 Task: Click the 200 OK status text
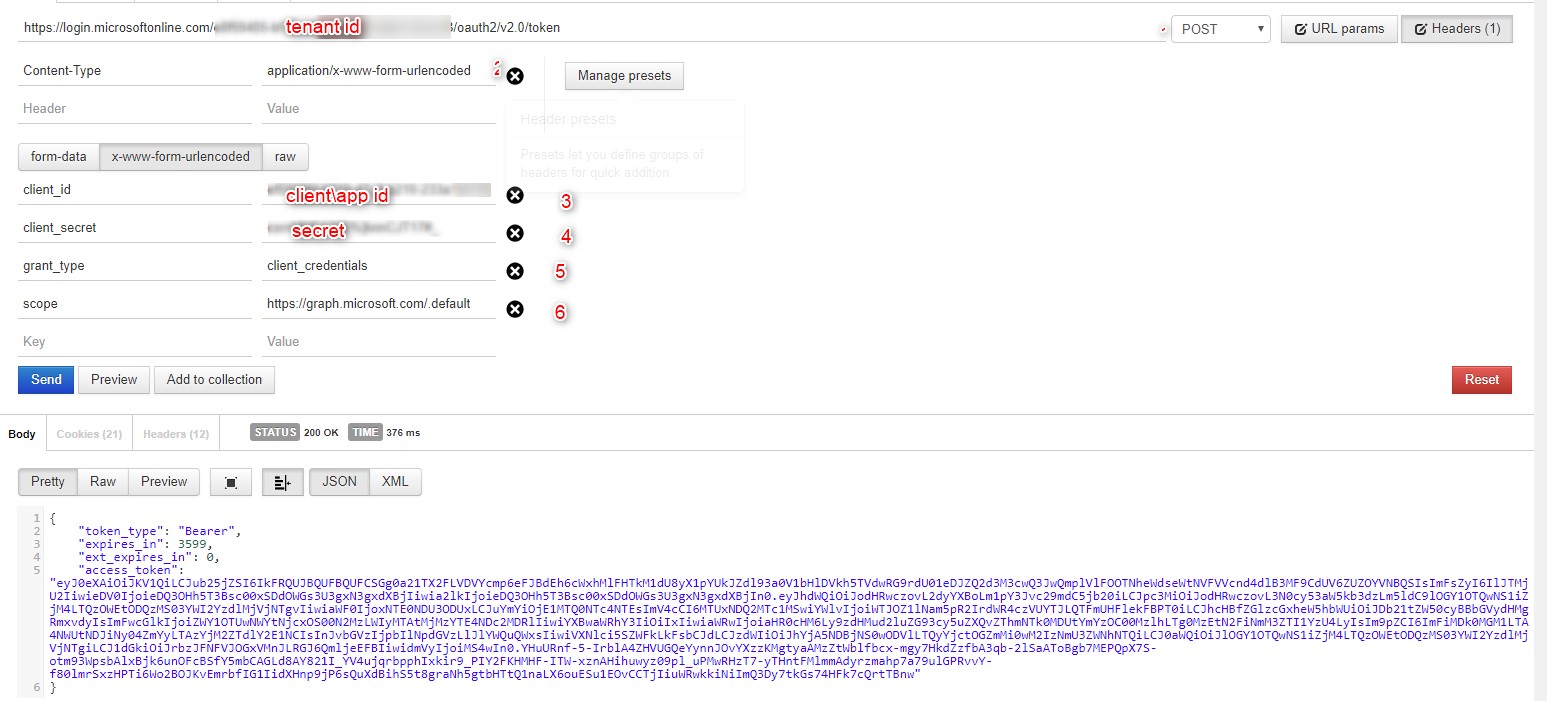click(321, 433)
